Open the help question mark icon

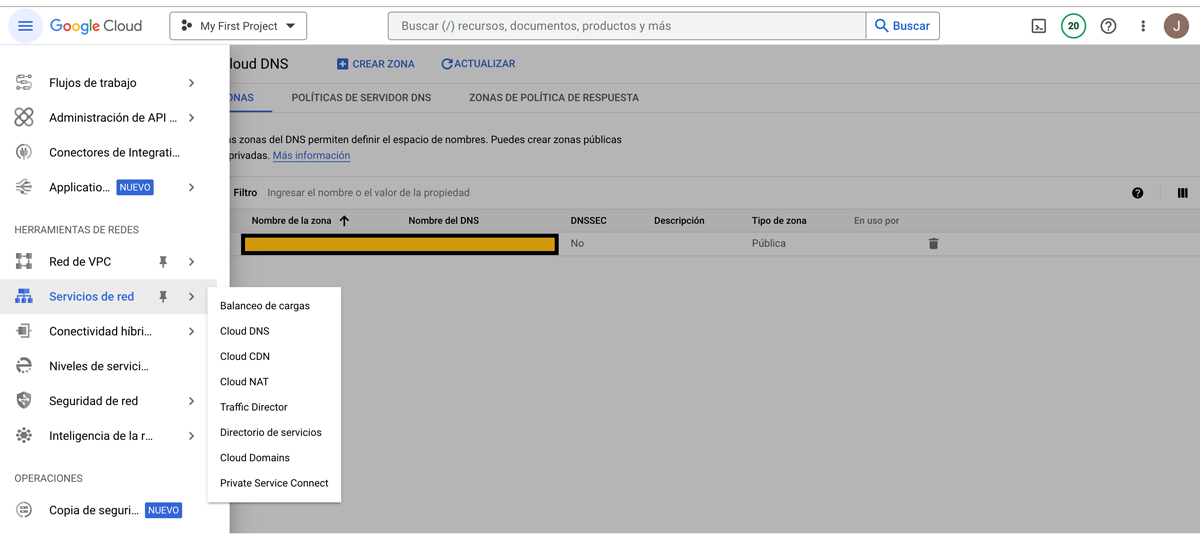[x=1108, y=26]
